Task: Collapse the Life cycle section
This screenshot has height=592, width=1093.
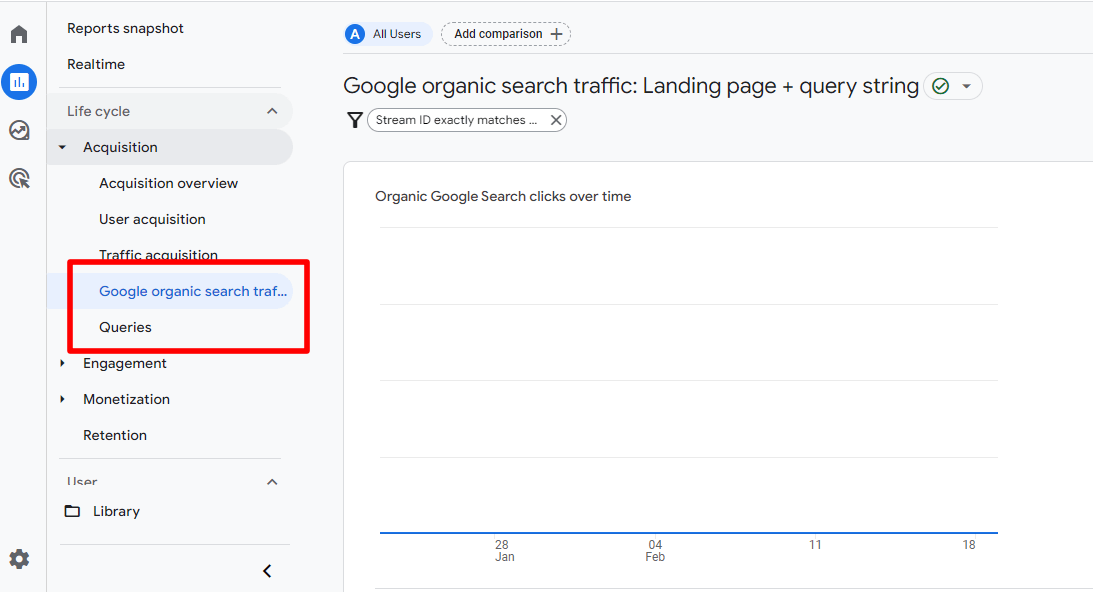Action: pyautogui.click(x=272, y=110)
